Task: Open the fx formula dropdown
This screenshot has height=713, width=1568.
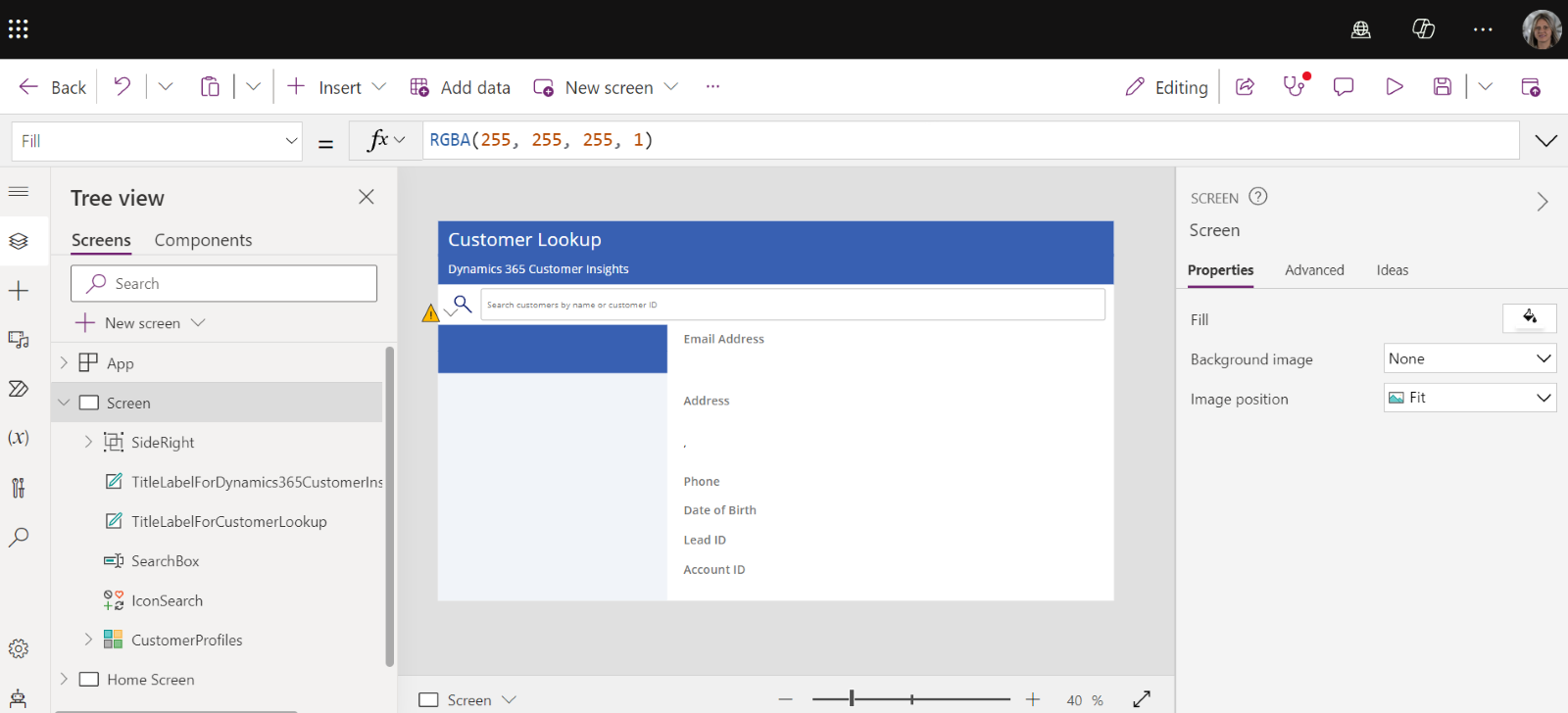Action: point(385,140)
